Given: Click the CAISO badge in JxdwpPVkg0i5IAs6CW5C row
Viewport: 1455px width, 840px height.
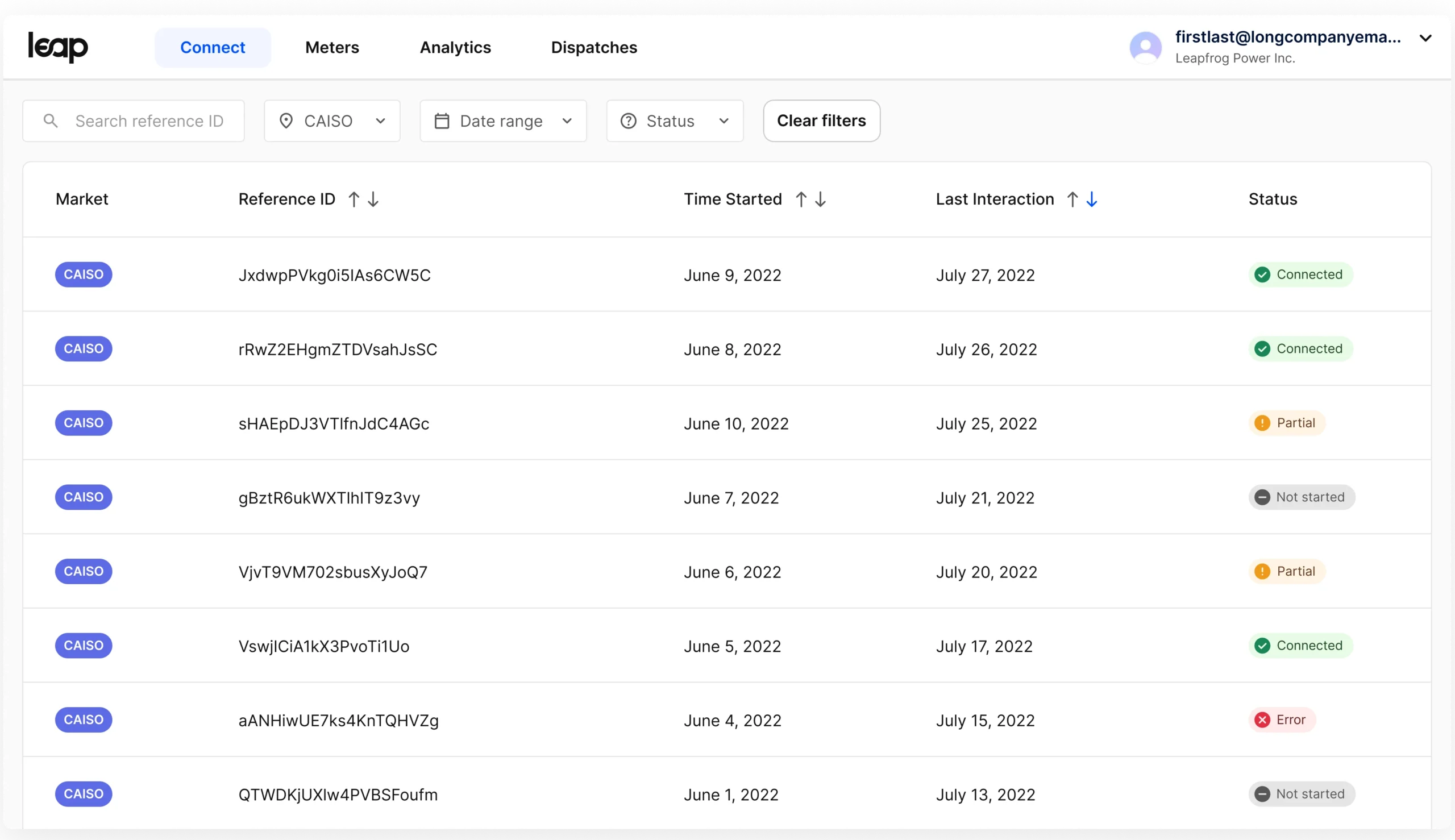Looking at the screenshot, I should 84,275.
